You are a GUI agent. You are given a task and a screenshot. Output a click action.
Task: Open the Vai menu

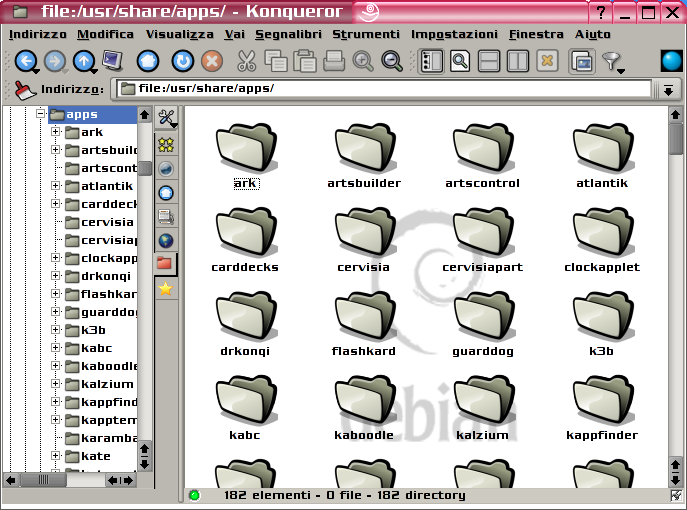click(234, 34)
